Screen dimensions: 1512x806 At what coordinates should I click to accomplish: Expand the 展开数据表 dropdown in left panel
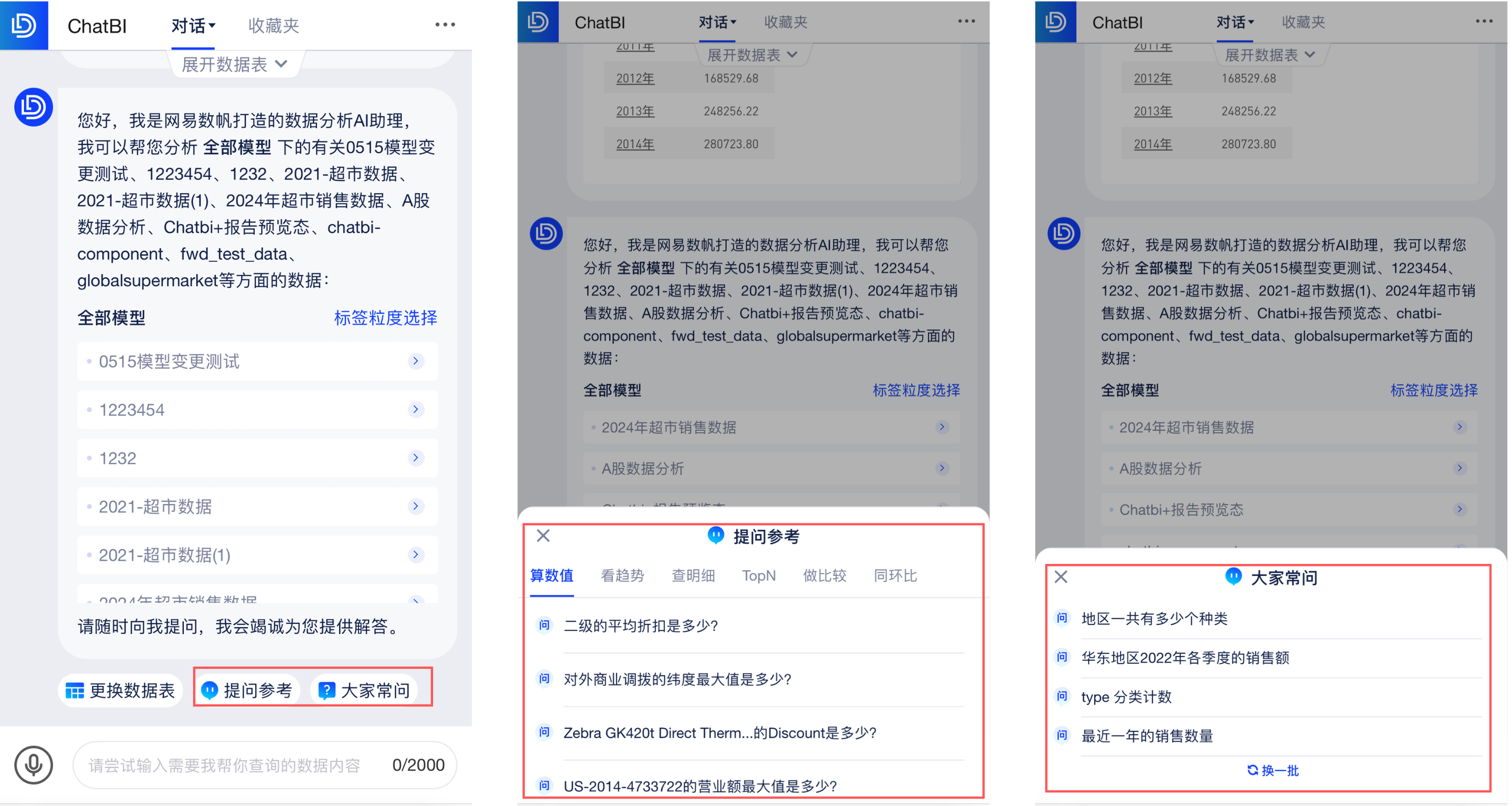pos(234,64)
